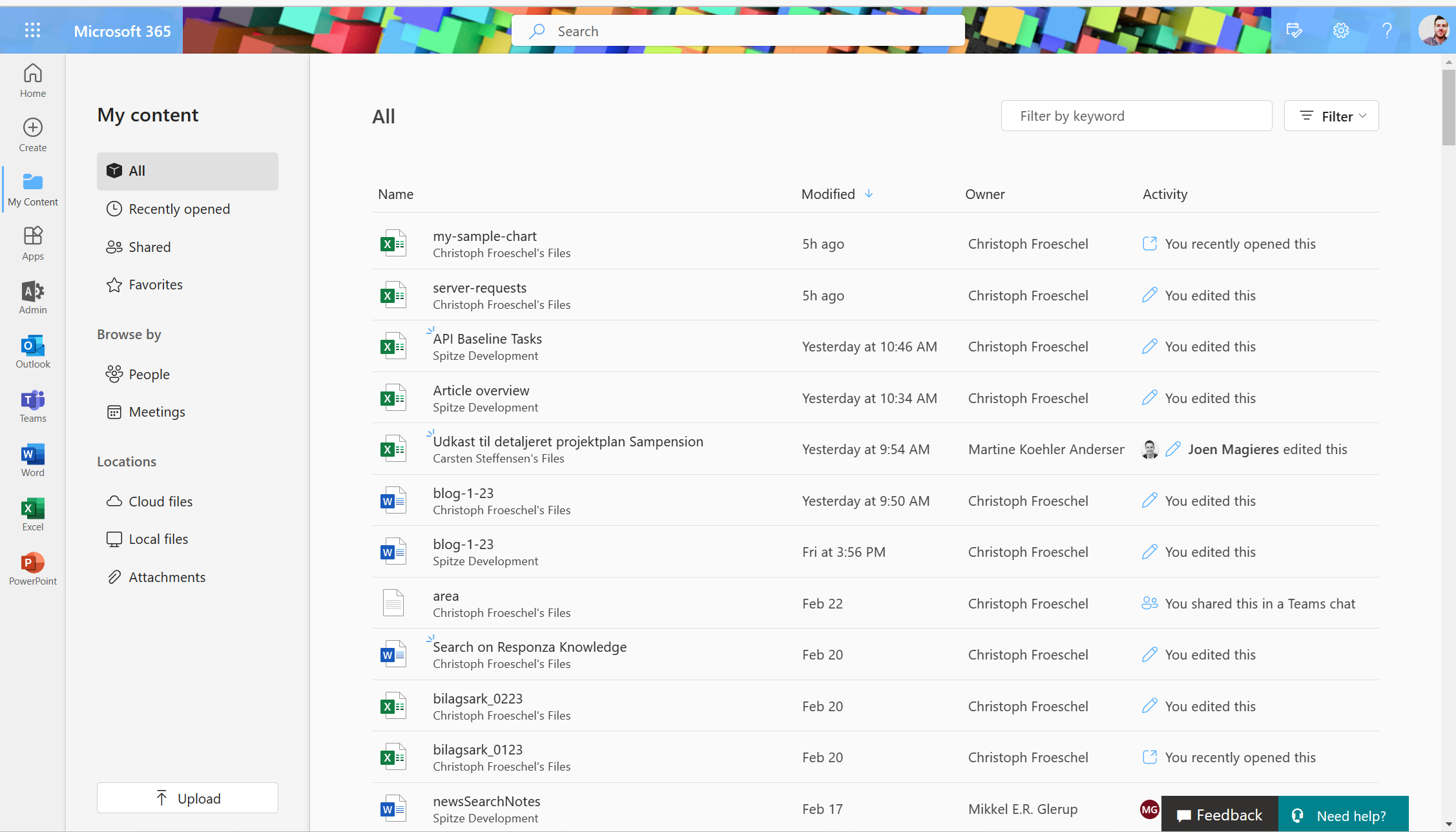
Task: Click the vertical scrollbar down arrow
Action: click(1449, 825)
